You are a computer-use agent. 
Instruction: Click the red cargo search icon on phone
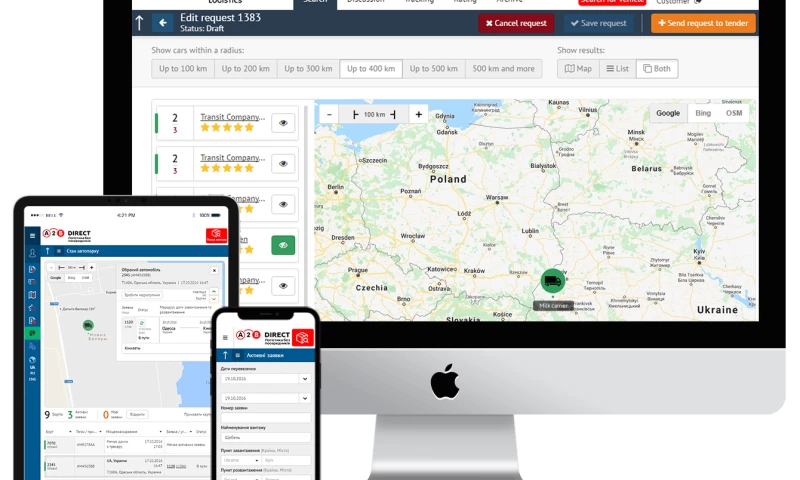tap(303, 338)
